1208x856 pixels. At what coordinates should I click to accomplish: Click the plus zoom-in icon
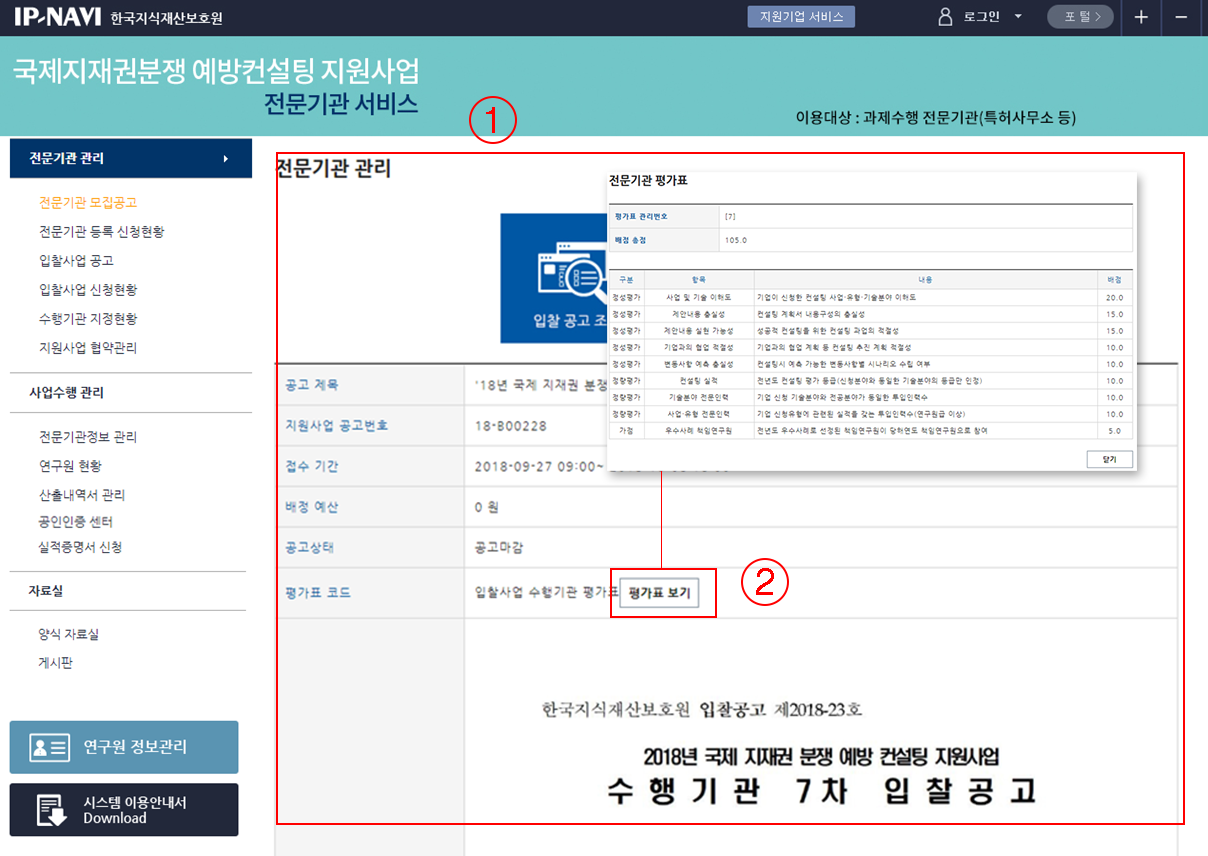[1141, 17]
